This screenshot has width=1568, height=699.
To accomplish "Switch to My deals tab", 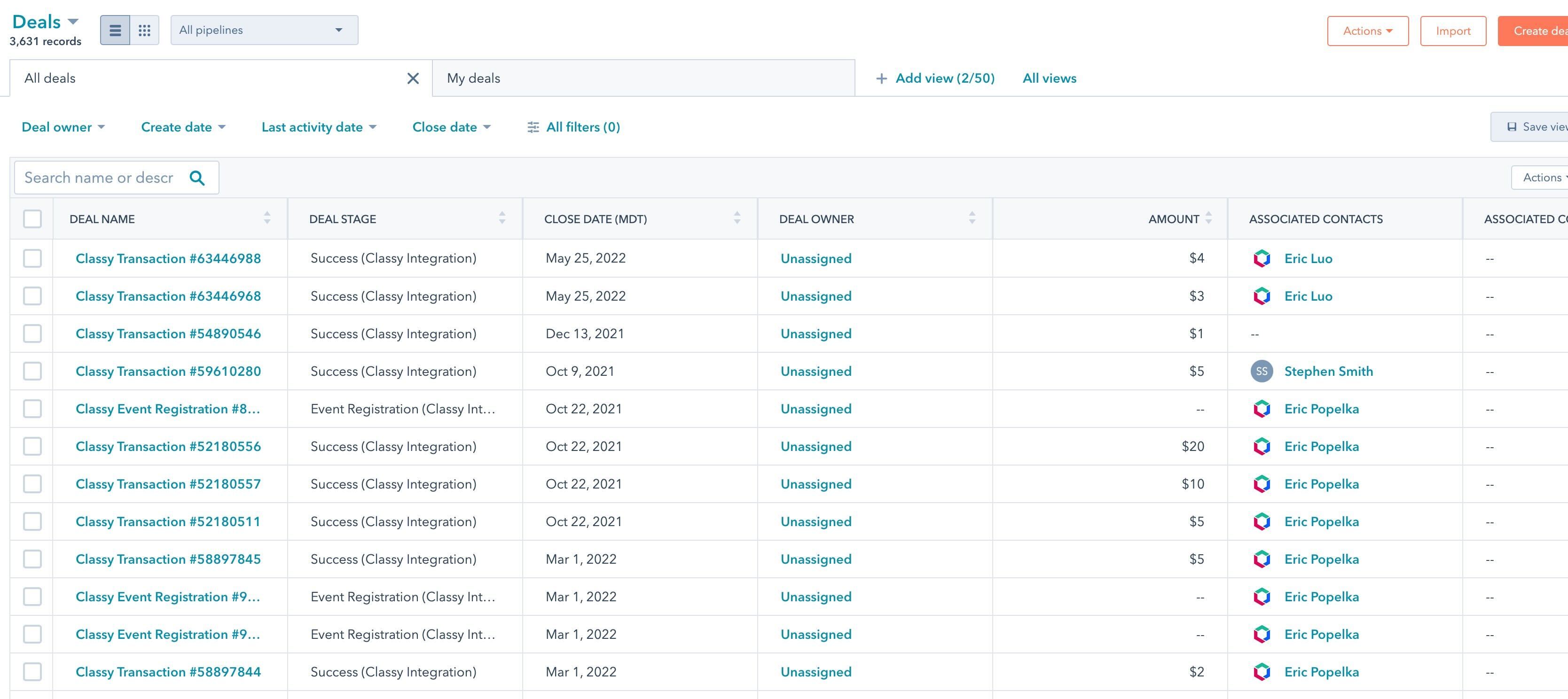I will (x=643, y=78).
